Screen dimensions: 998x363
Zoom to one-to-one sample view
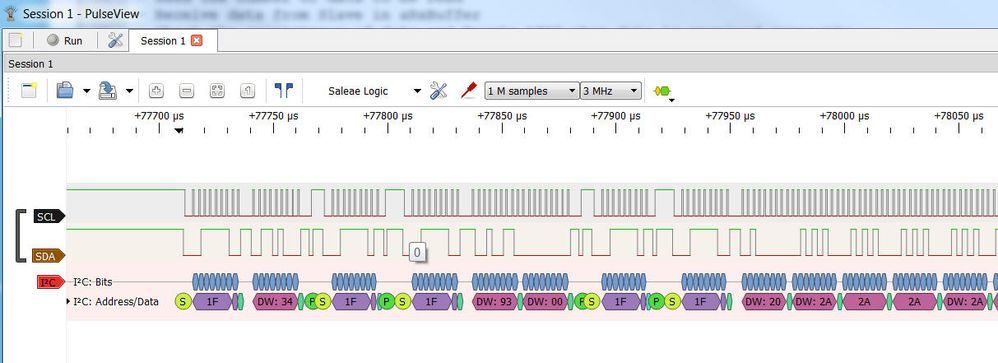(x=248, y=91)
